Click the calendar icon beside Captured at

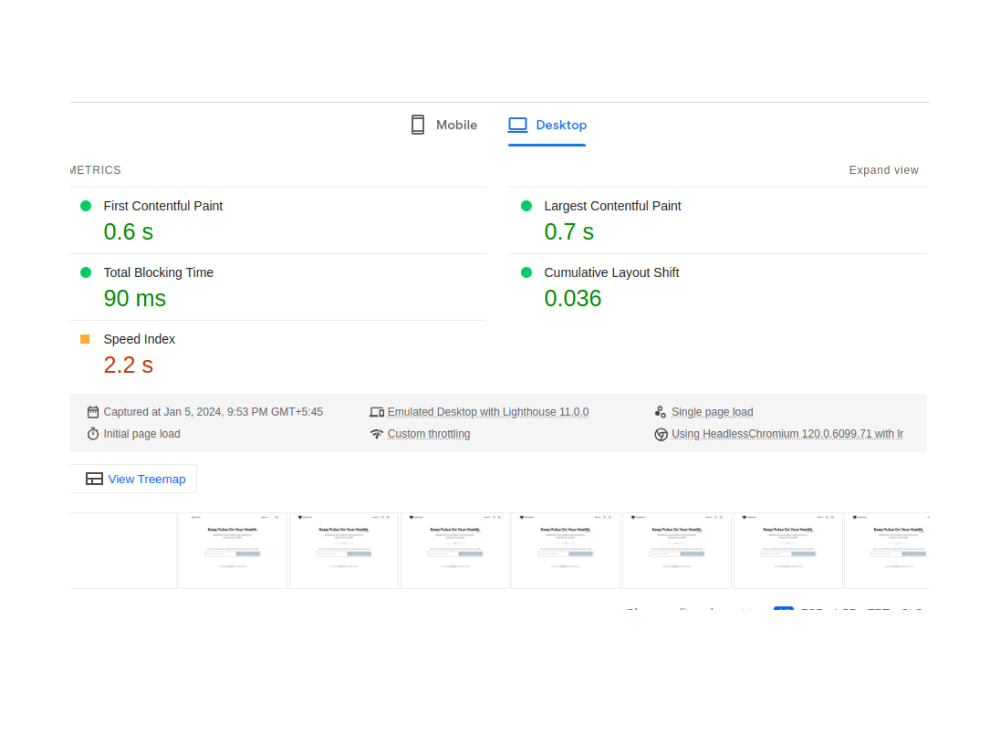(x=93, y=412)
